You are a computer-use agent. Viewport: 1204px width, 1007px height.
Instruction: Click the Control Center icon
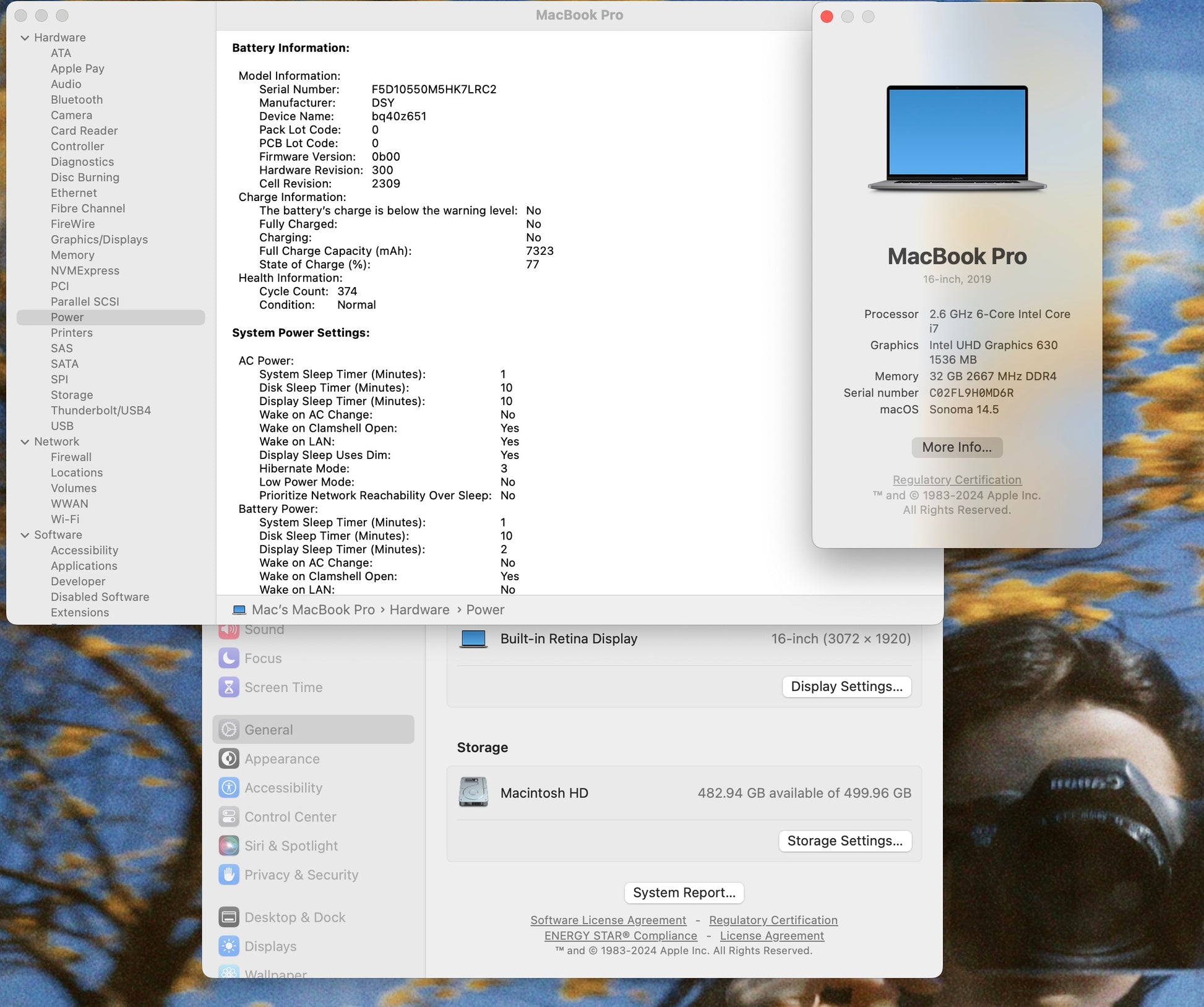pos(229,816)
